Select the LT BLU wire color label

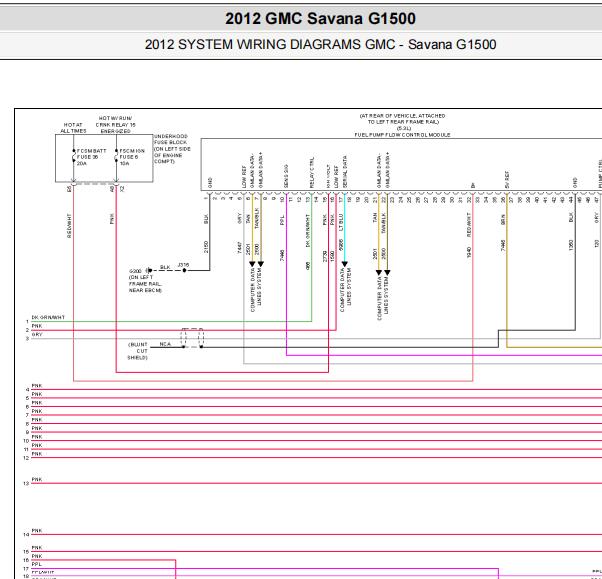[x=341, y=222]
